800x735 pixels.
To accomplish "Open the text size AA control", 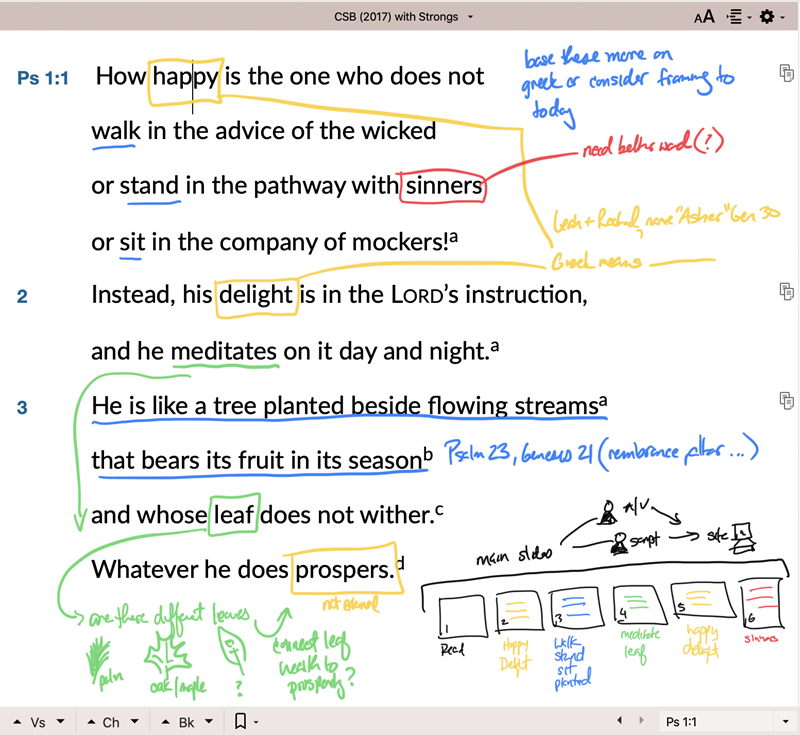I will [704, 16].
